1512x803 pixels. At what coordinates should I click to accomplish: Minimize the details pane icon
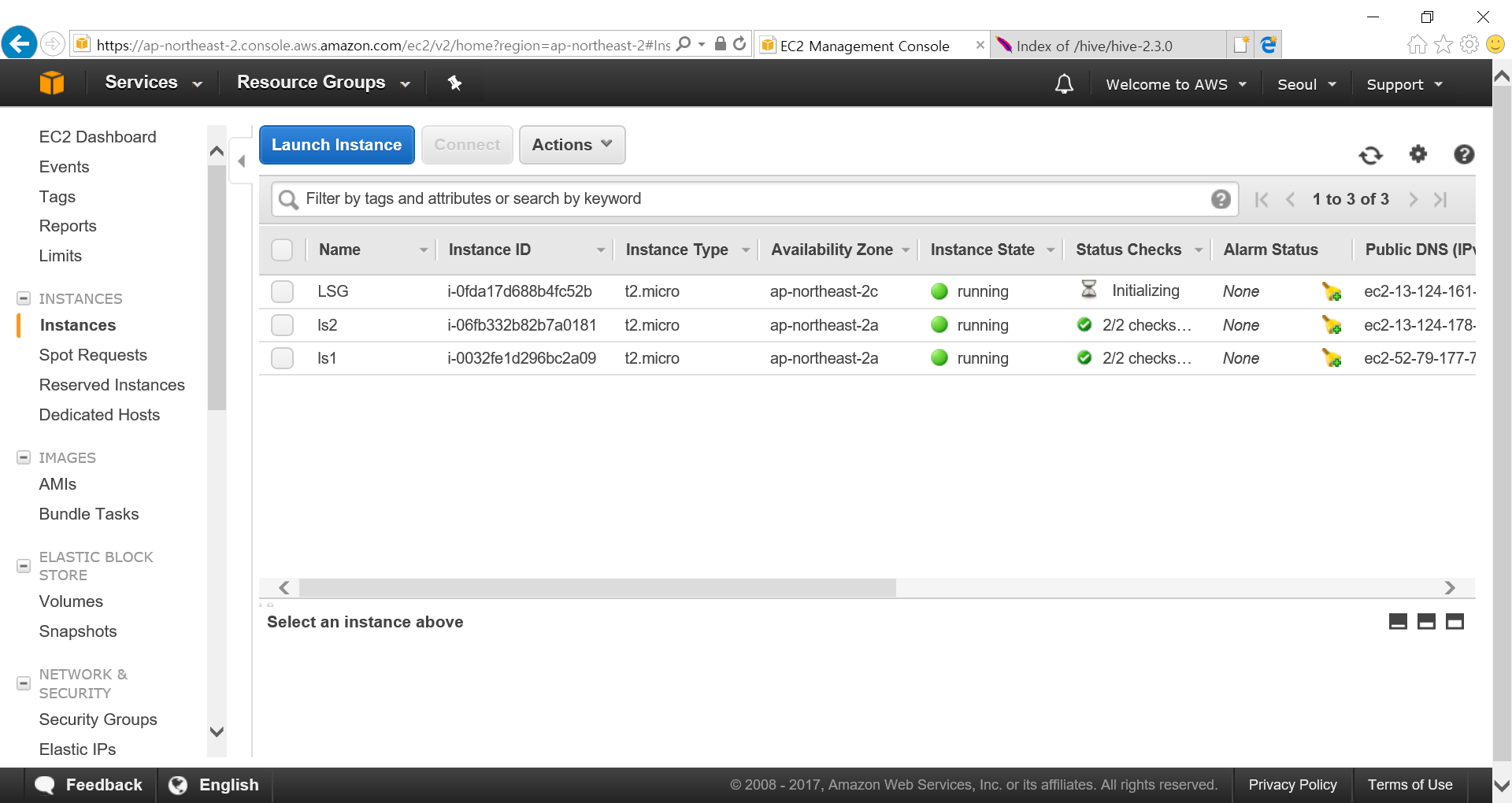click(1399, 622)
